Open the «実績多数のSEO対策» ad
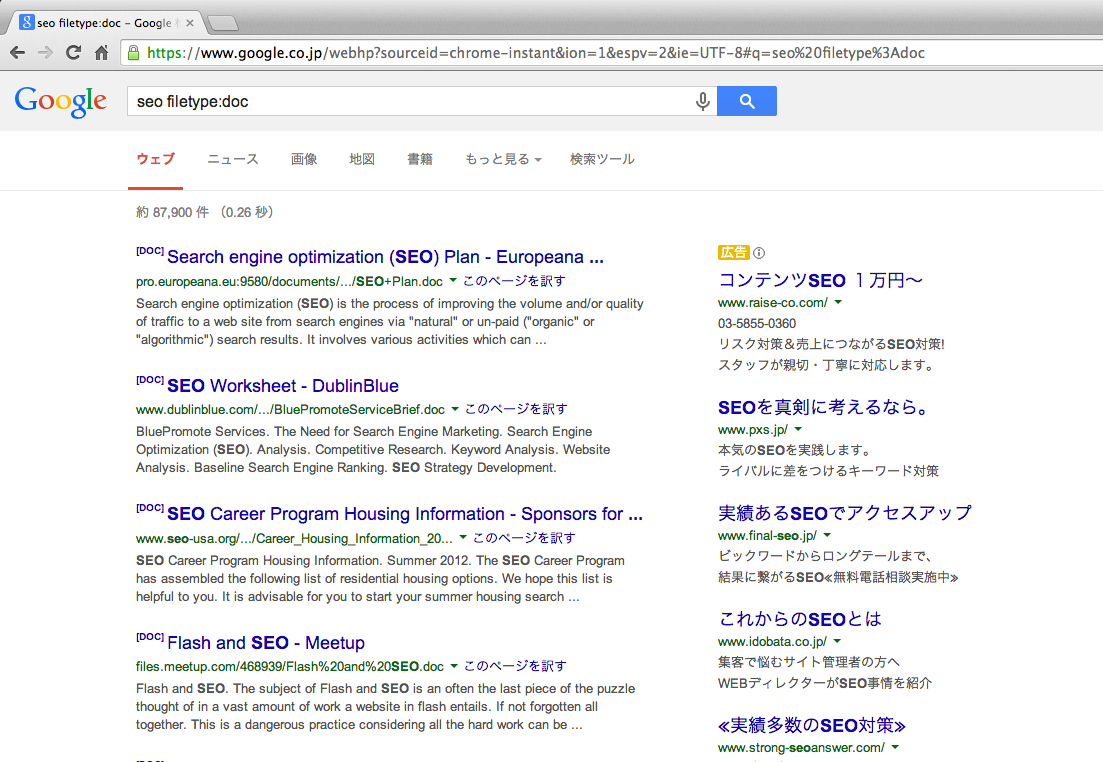Image resolution: width=1103 pixels, height=762 pixels. [x=812, y=725]
